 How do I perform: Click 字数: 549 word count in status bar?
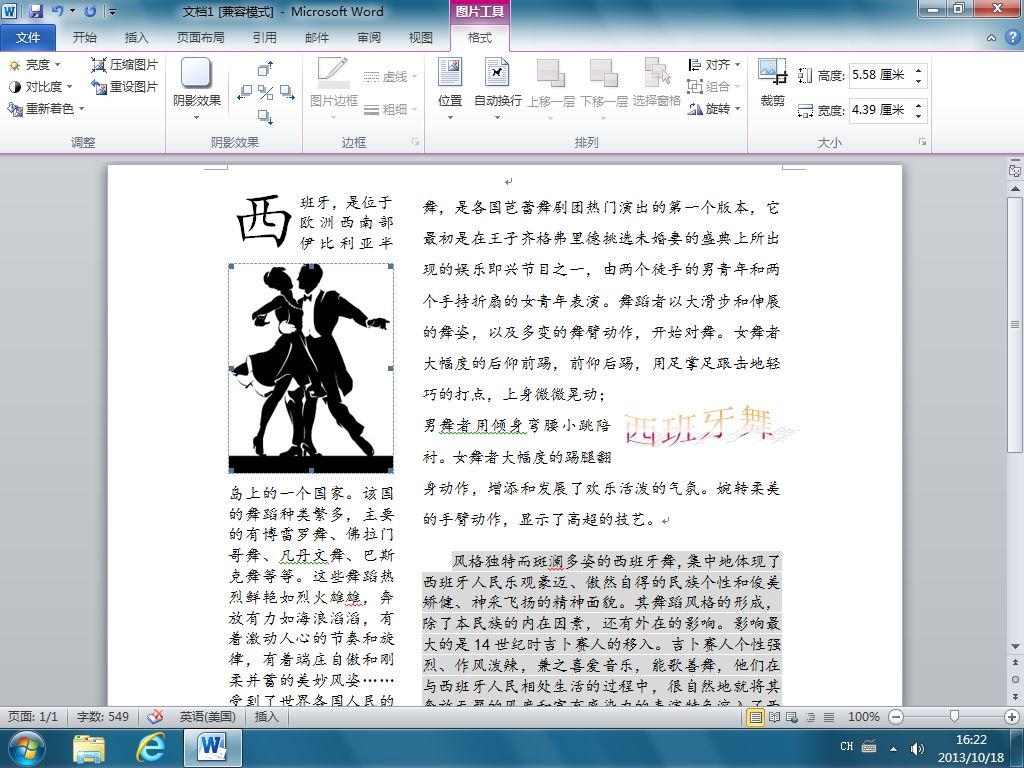click(x=103, y=716)
